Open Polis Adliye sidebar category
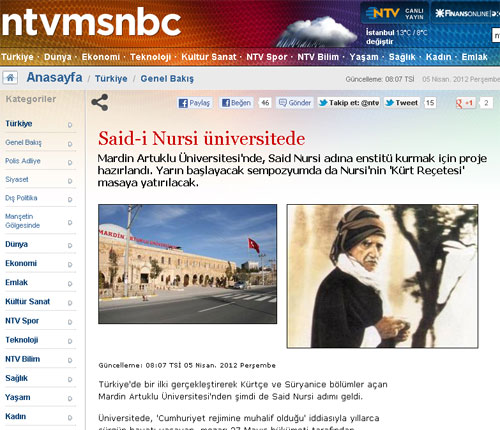Screen dimensions: 500x430 click(x=23, y=161)
